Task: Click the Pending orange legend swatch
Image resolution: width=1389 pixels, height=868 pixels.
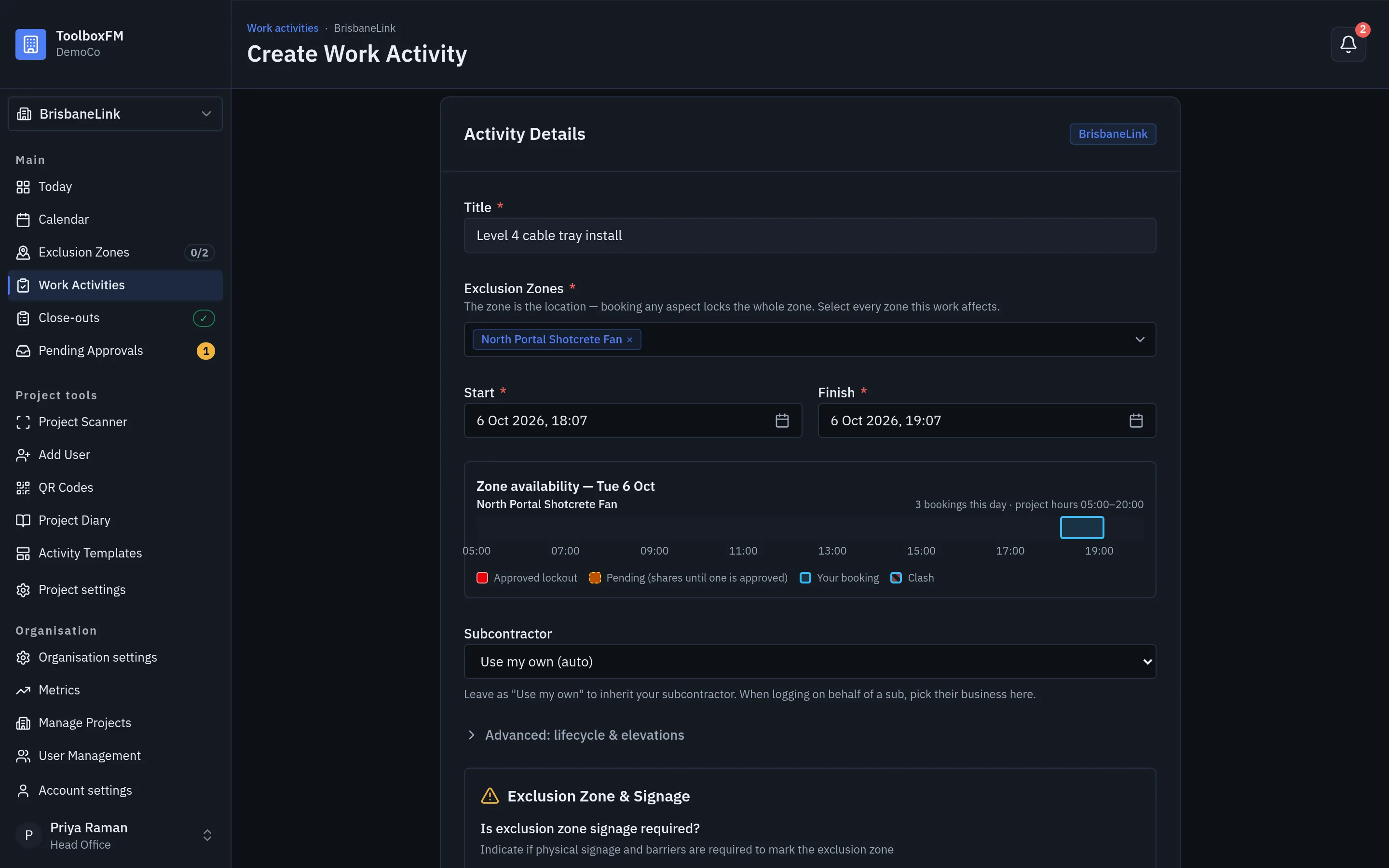Action: click(595, 578)
